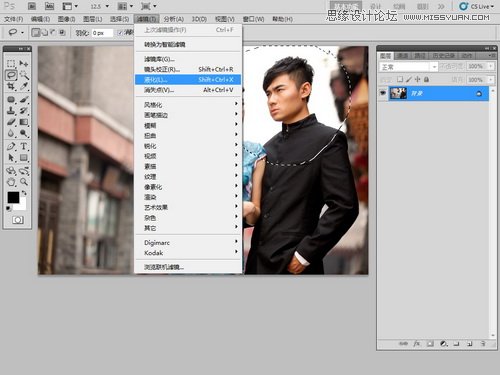Select the Blur tool
Viewport: 500px width, 375px height.
tap(11, 133)
